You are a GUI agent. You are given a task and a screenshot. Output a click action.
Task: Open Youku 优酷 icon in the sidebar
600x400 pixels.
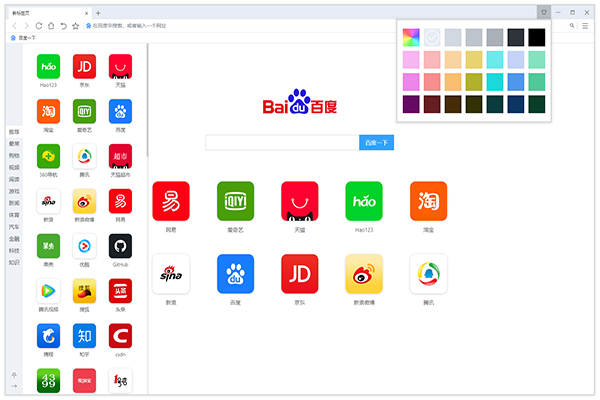(x=84, y=246)
